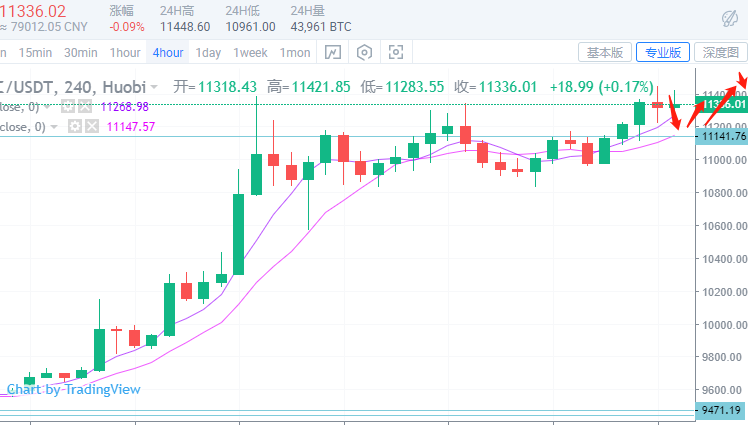Click the 11141.76 price line marker
Viewport: 748px width, 425px height.
722,136
